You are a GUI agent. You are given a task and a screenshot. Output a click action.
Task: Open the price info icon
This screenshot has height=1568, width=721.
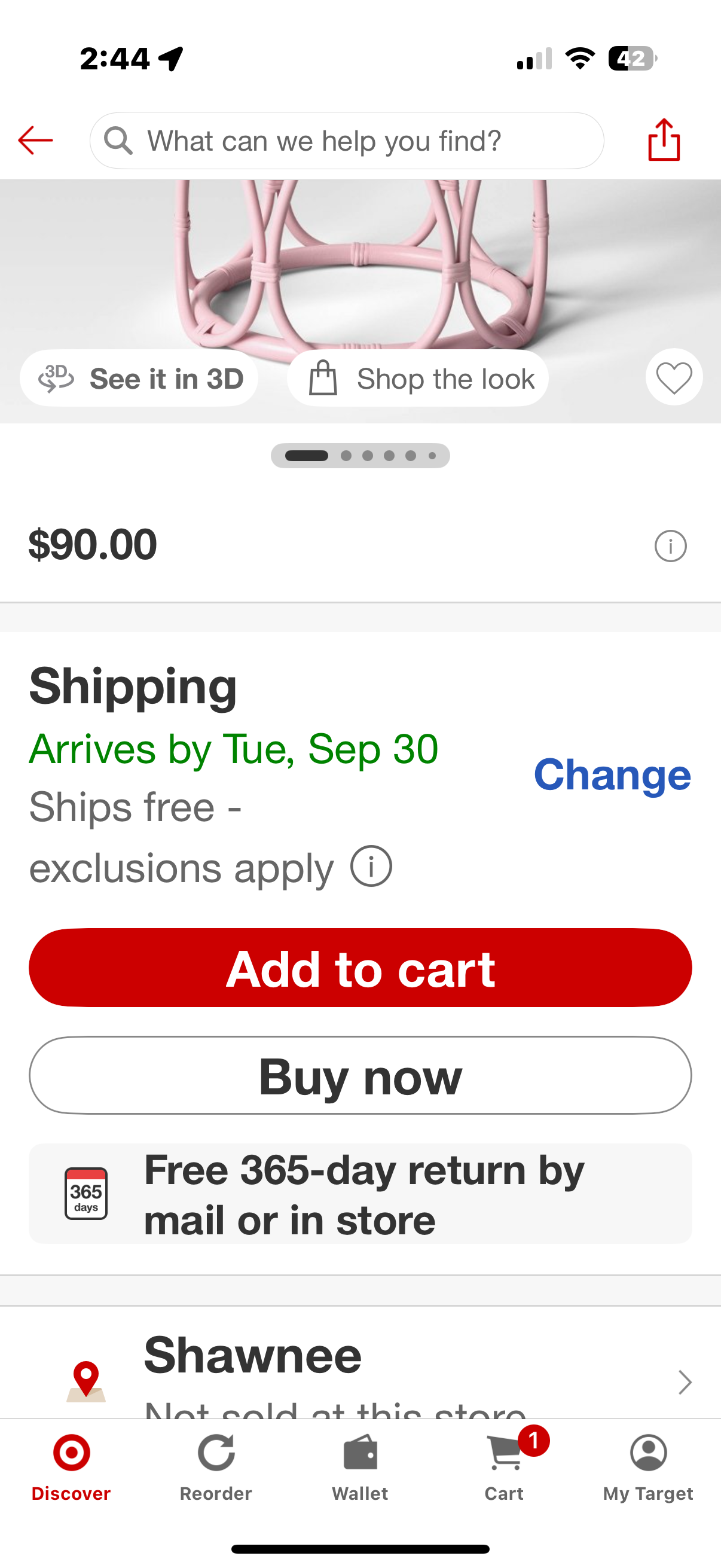[670, 546]
